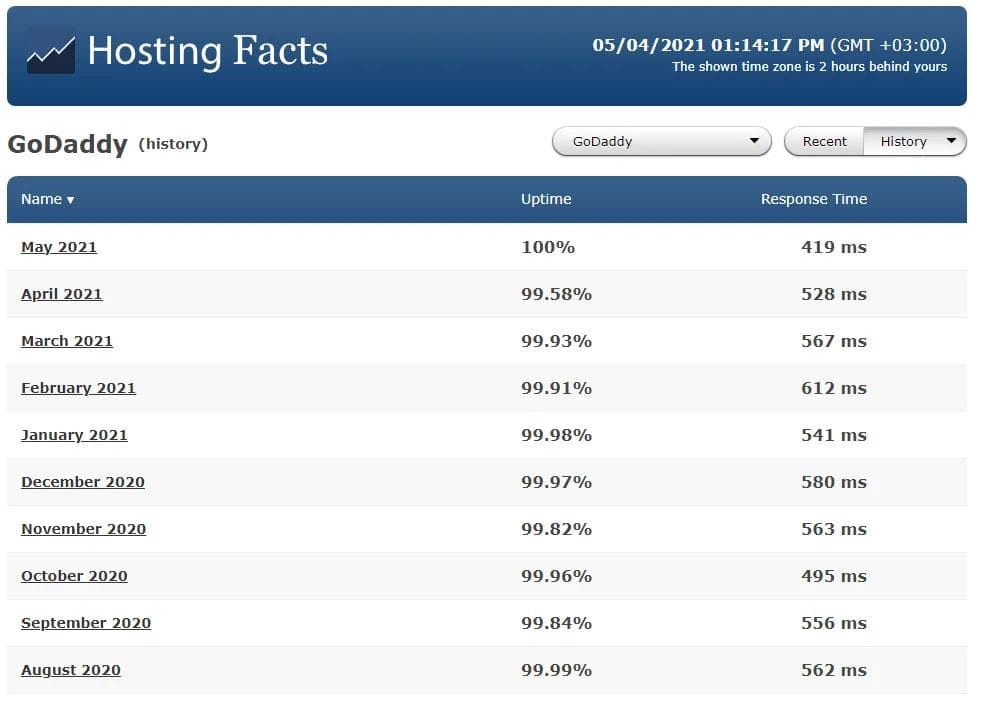
Task: Switch to the Recent view tab
Action: (x=824, y=142)
